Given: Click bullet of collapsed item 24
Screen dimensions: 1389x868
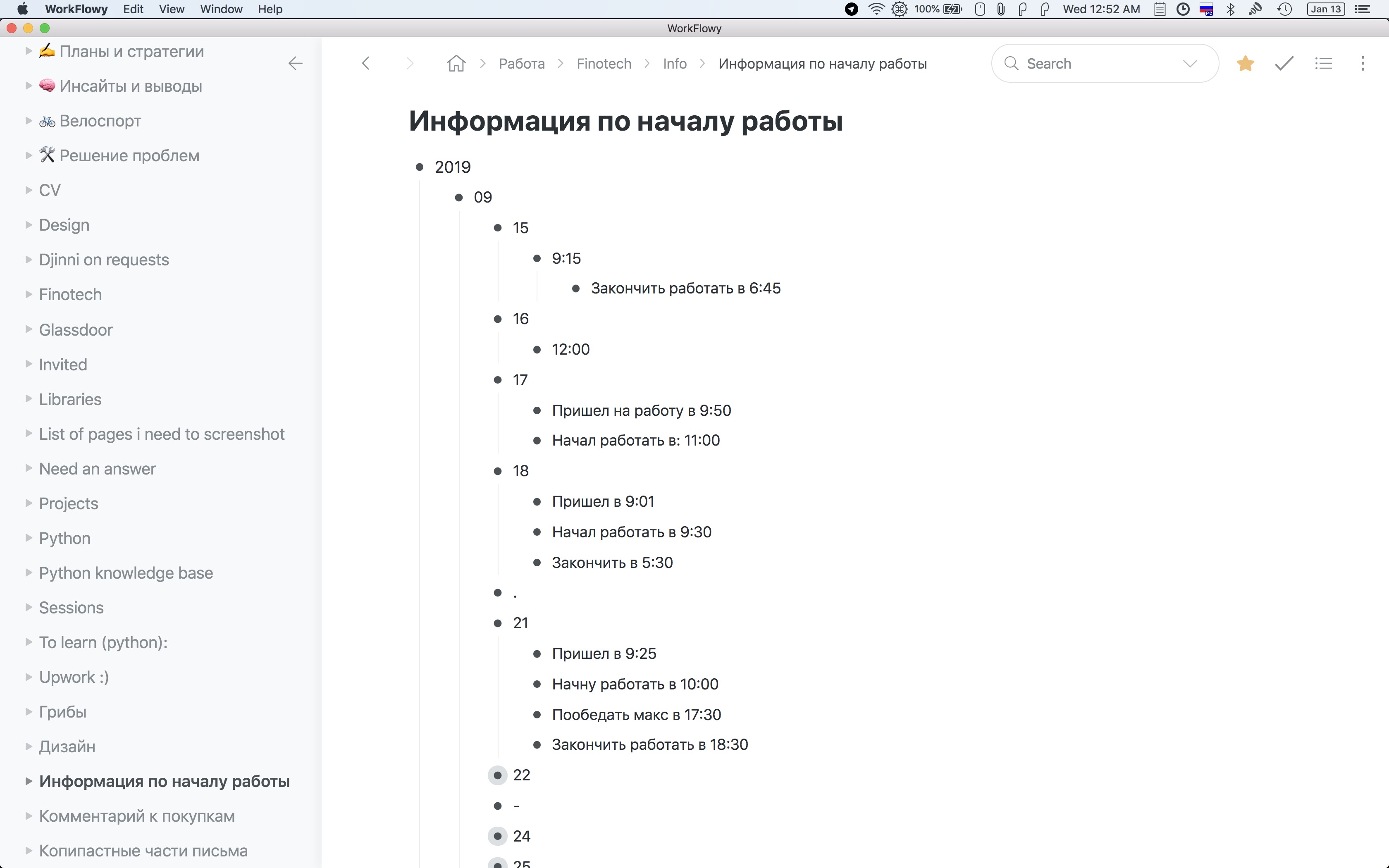Looking at the screenshot, I should (x=498, y=836).
